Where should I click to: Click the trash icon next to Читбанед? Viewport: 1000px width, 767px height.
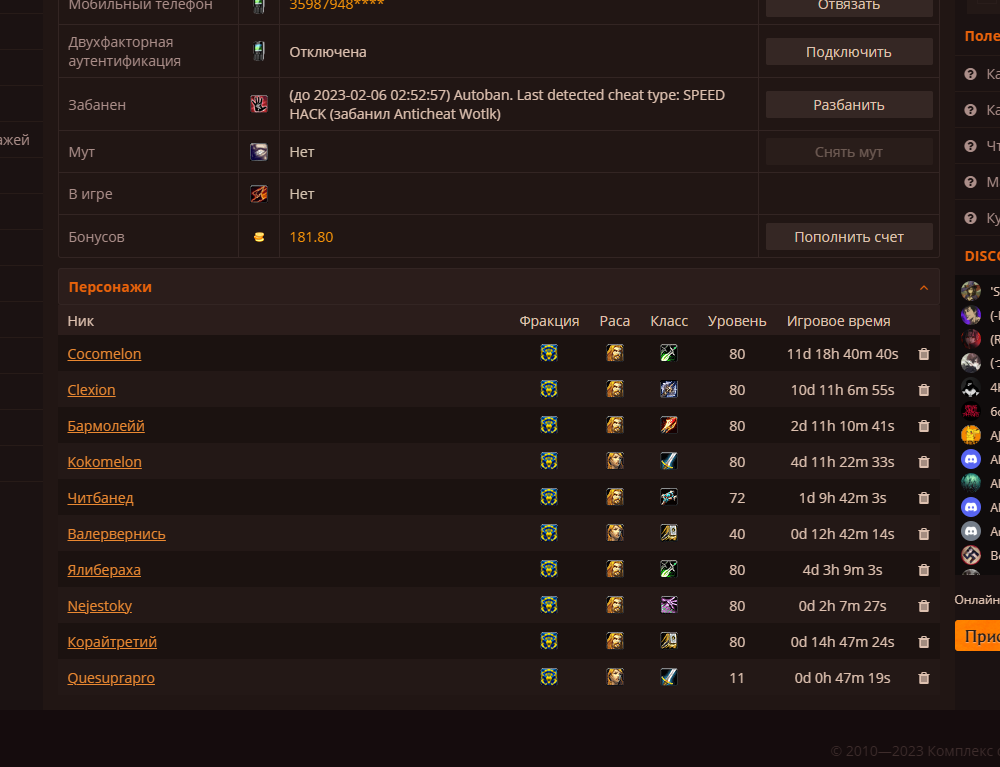924,498
